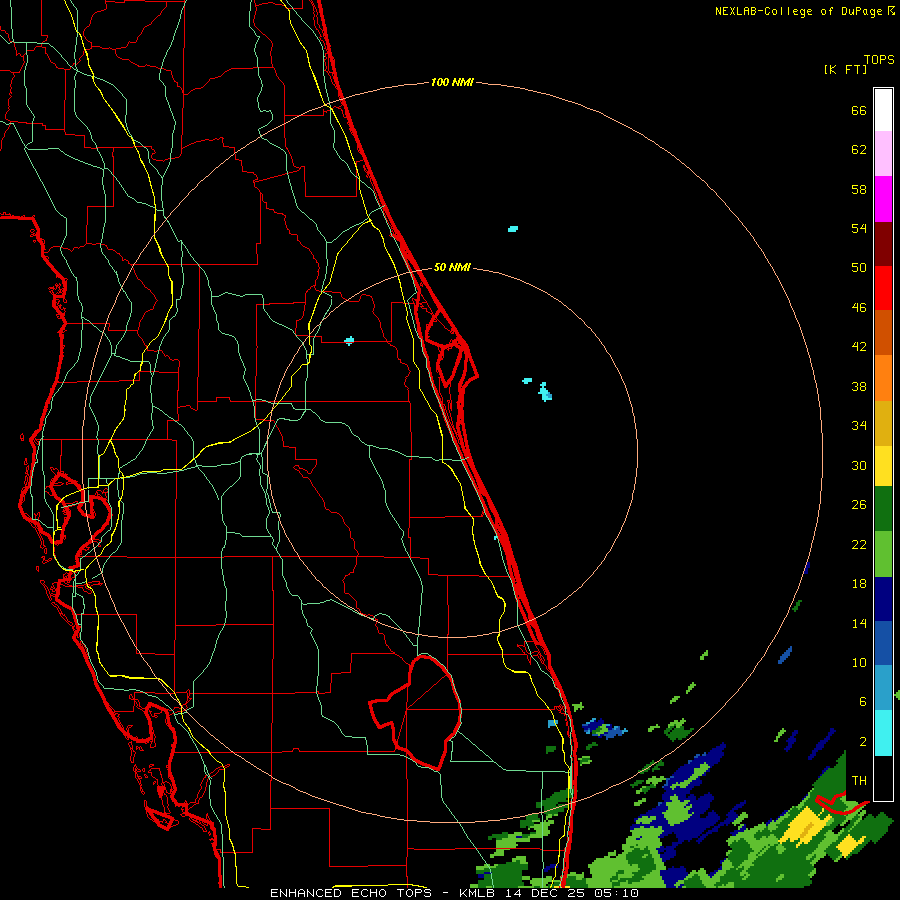Click the 54 legend value
The image size is (900, 900).
859,228
